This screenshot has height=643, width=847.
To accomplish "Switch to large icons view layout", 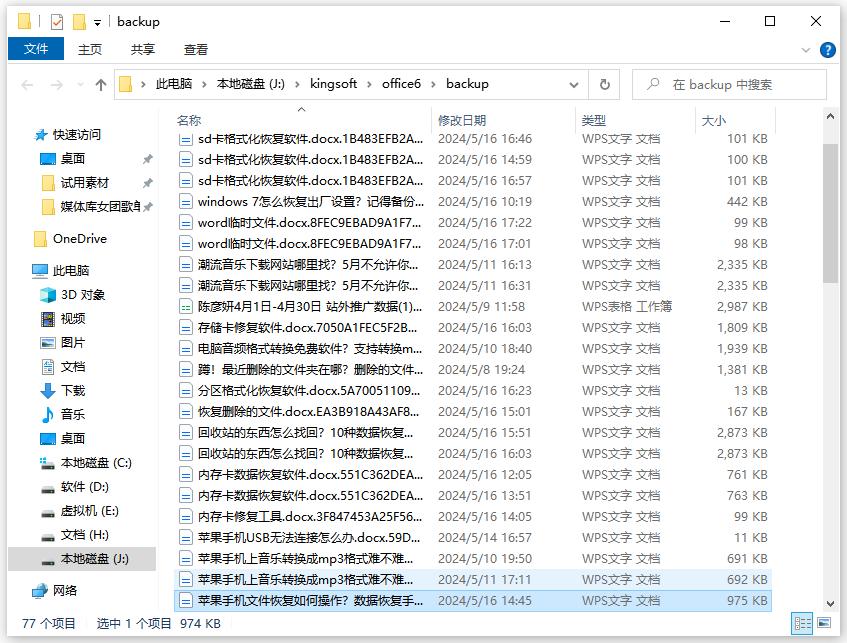I will [x=822, y=623].
